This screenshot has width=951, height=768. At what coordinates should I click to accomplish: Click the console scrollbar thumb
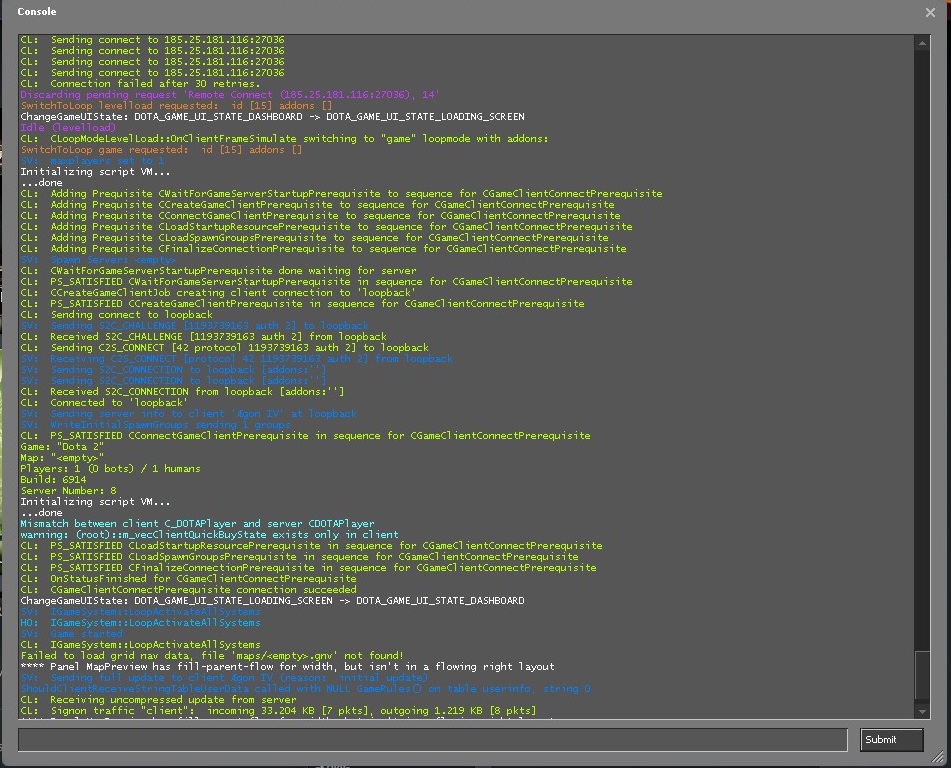[x=923, y=677]
